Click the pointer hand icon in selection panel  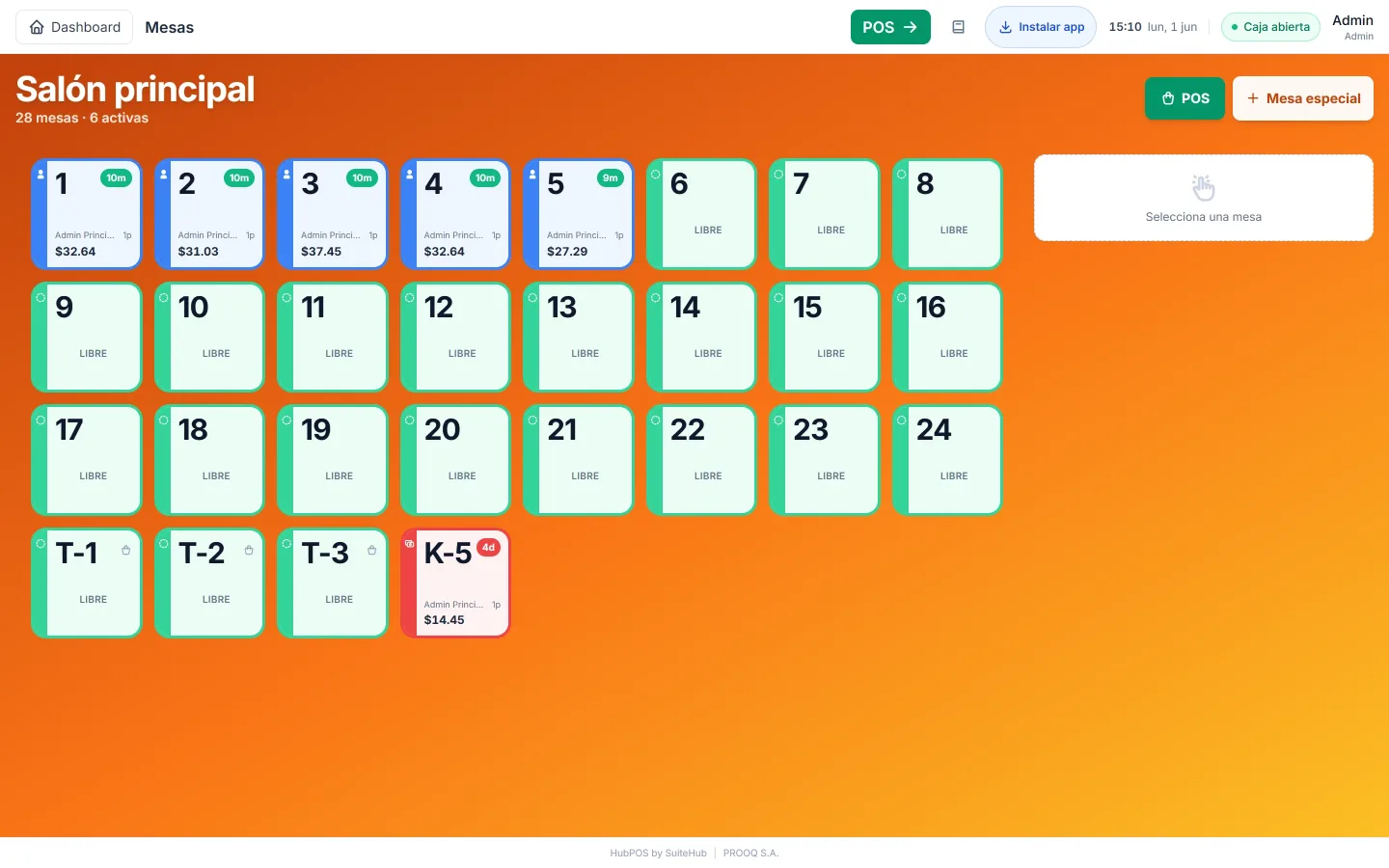tap(1203, 188)
